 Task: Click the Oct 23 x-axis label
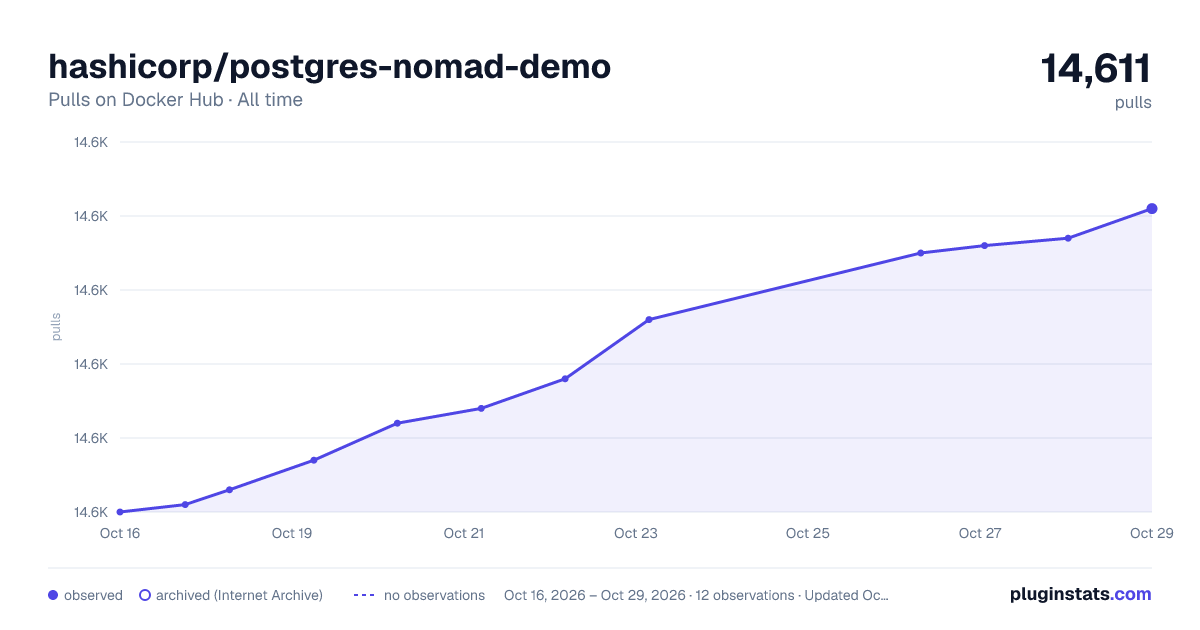point(636,533)
